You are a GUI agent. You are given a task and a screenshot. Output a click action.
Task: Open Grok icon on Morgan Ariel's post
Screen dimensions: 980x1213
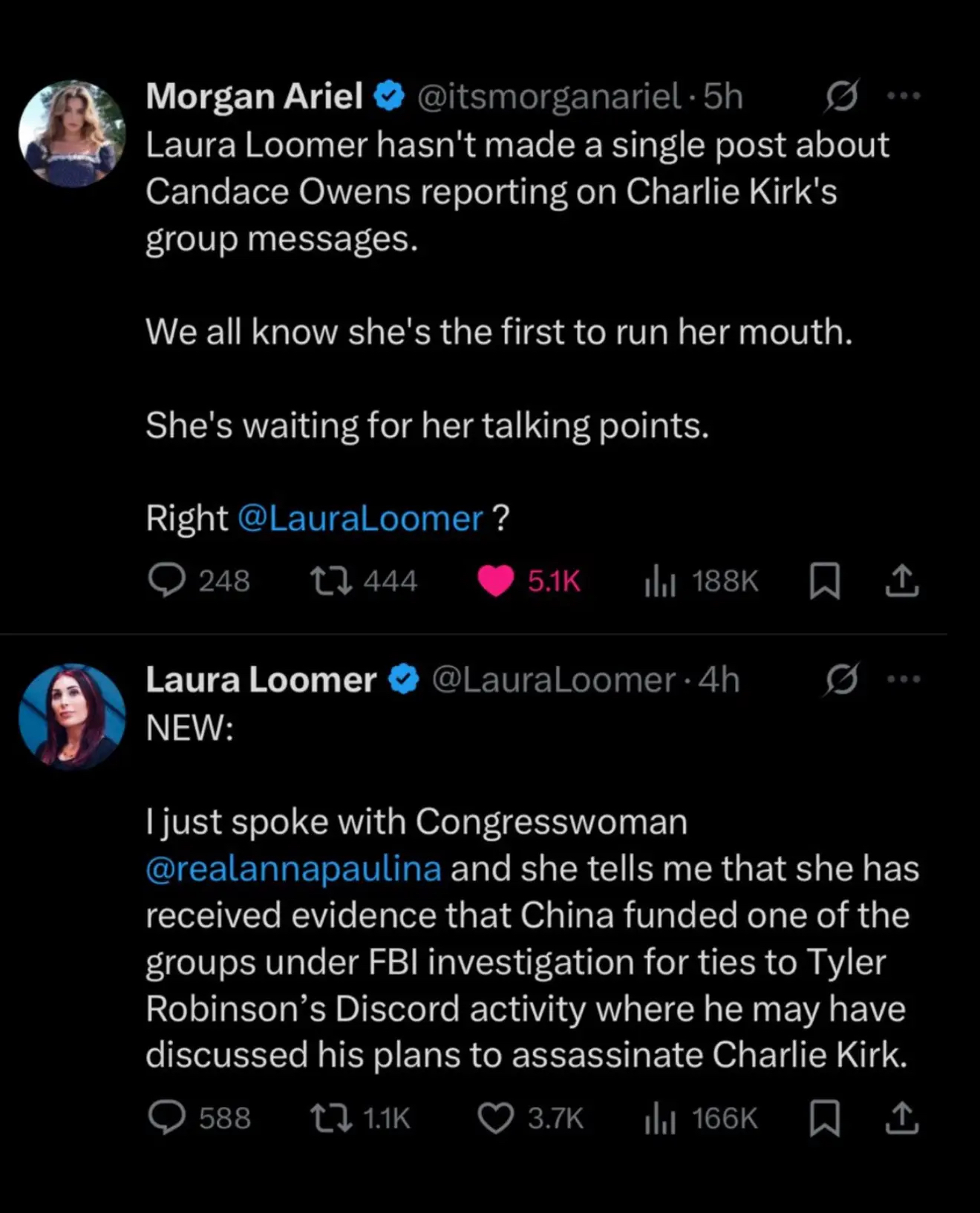pos(841,96)
